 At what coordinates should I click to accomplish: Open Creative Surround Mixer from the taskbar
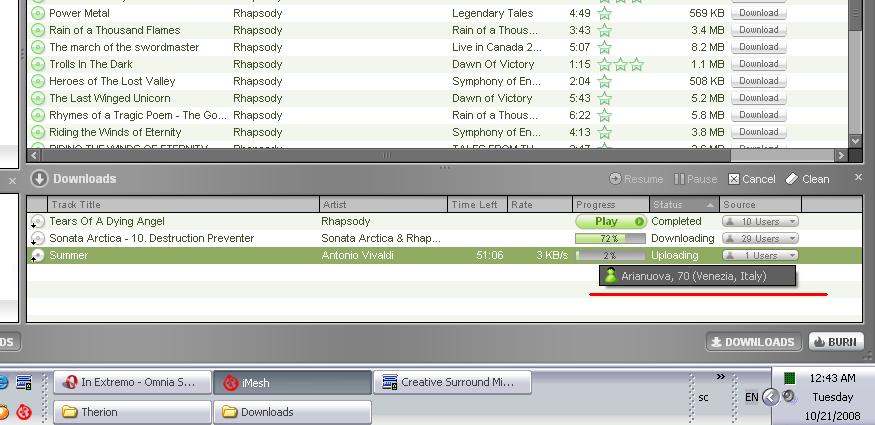click(453, 383)
